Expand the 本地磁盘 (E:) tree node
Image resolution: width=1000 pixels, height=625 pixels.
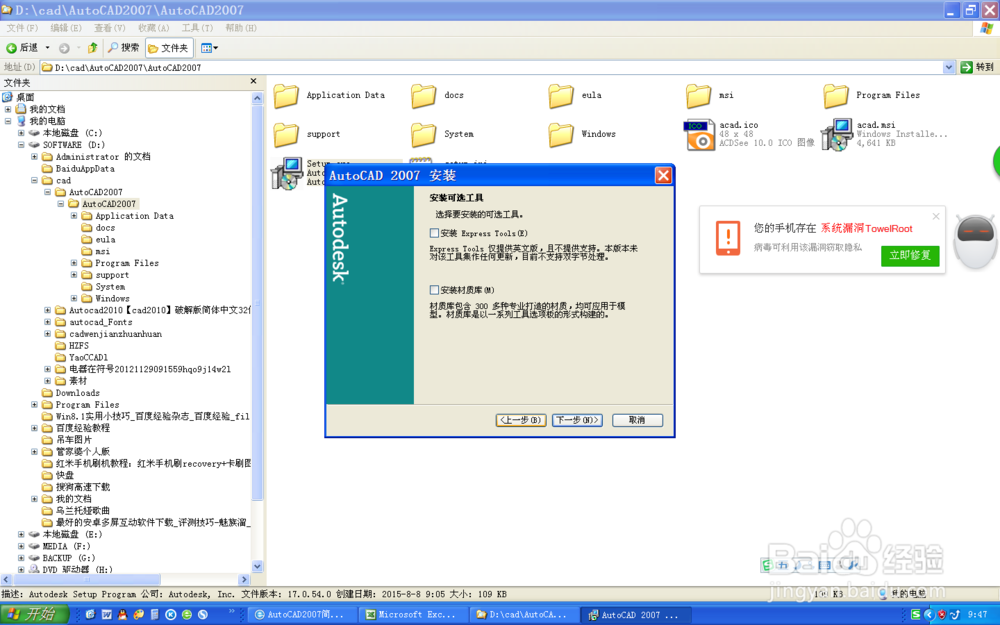pyautogui.click(x=21, y=534)
